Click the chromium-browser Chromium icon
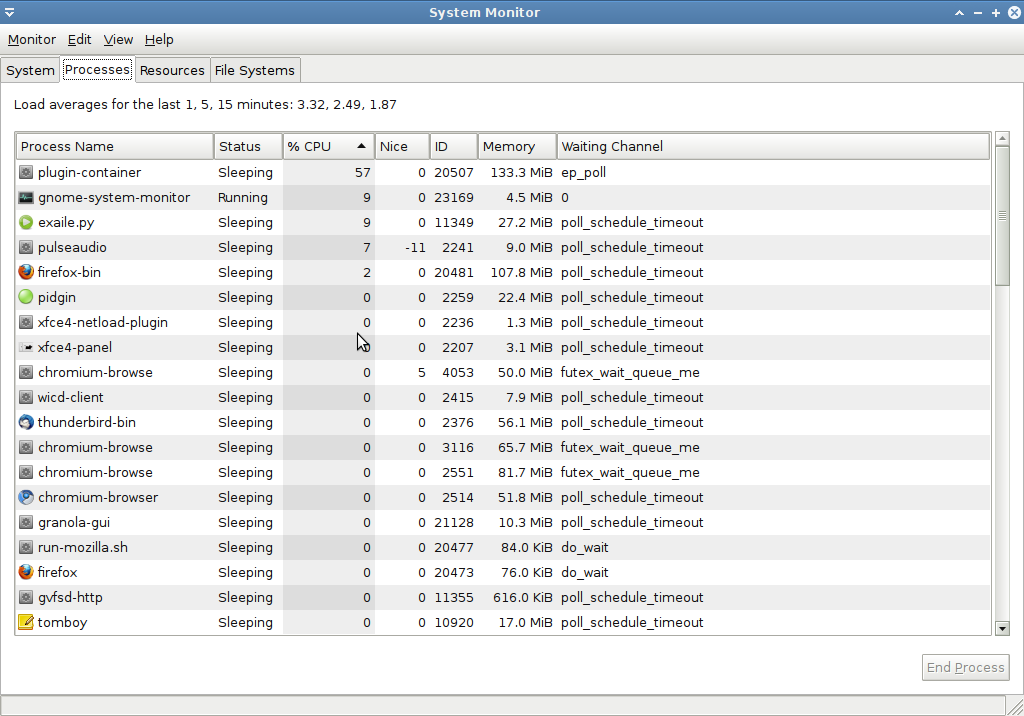Viewport: 1024px width, 716px height. pos(25,497)
